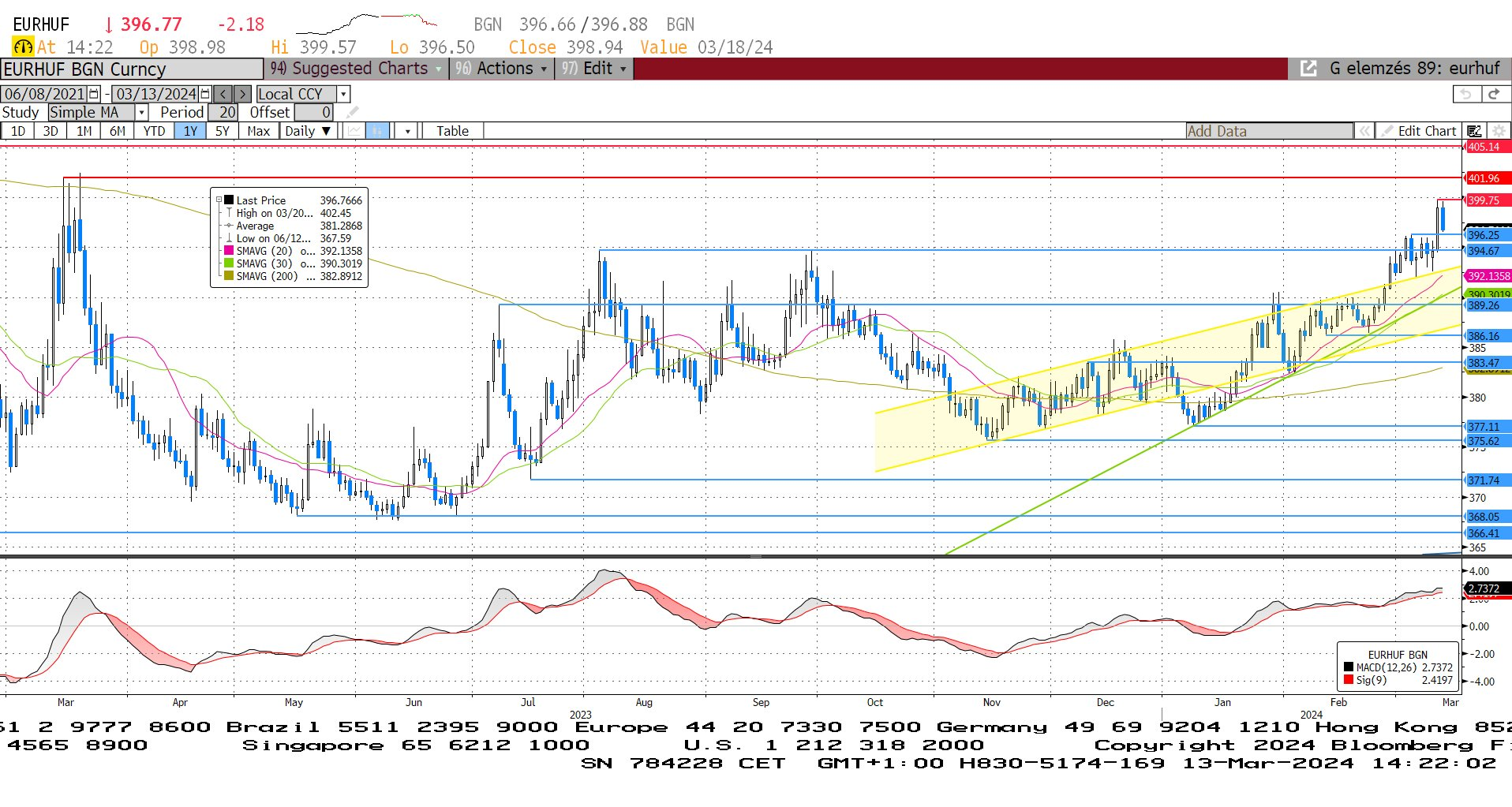This screenshot has width=1512, height=807.
Task: Click the 375.62 level label
Action: (1487, 441)
